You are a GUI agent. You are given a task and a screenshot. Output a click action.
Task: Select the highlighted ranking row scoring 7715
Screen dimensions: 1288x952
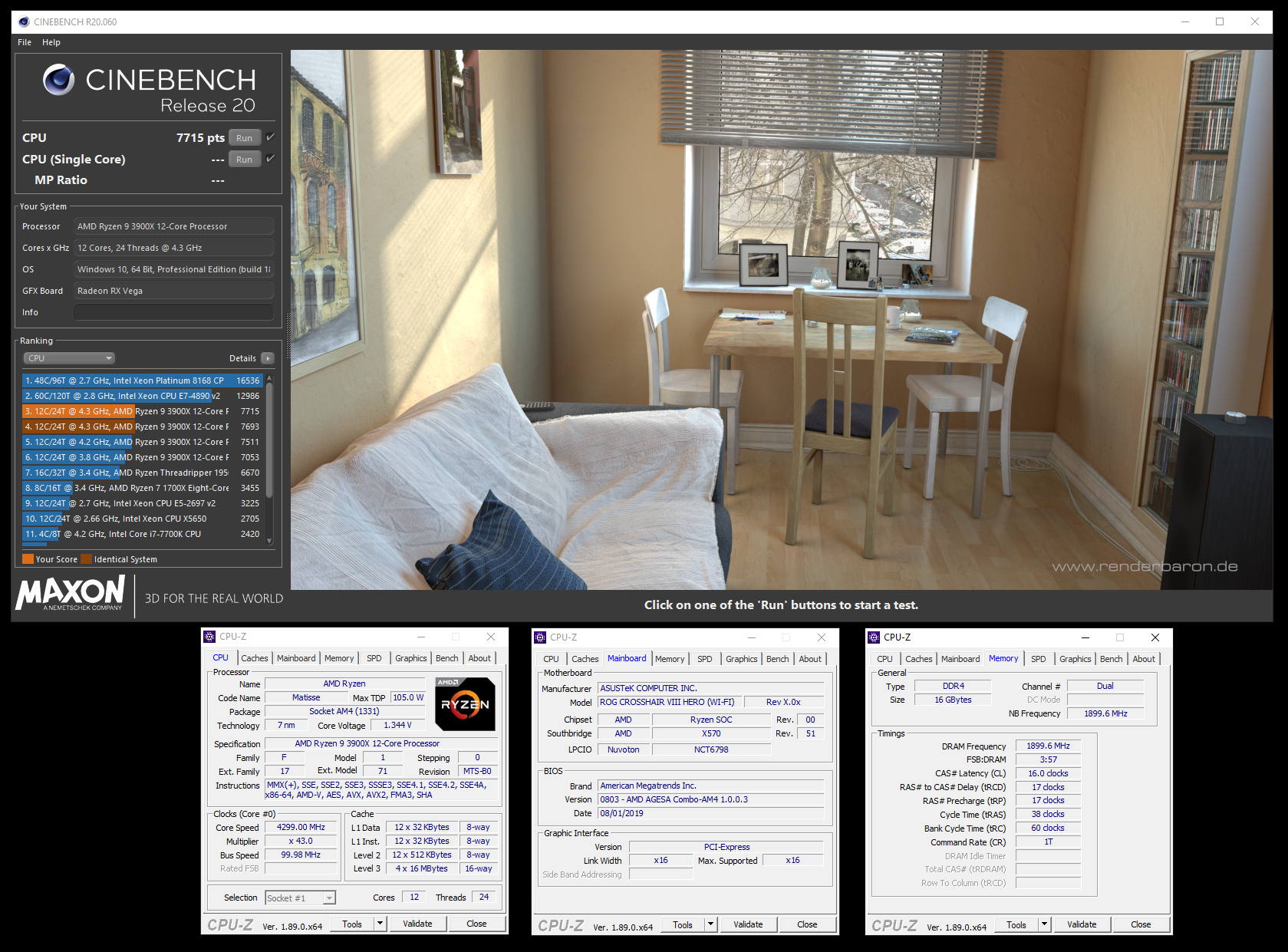[143, 411]
